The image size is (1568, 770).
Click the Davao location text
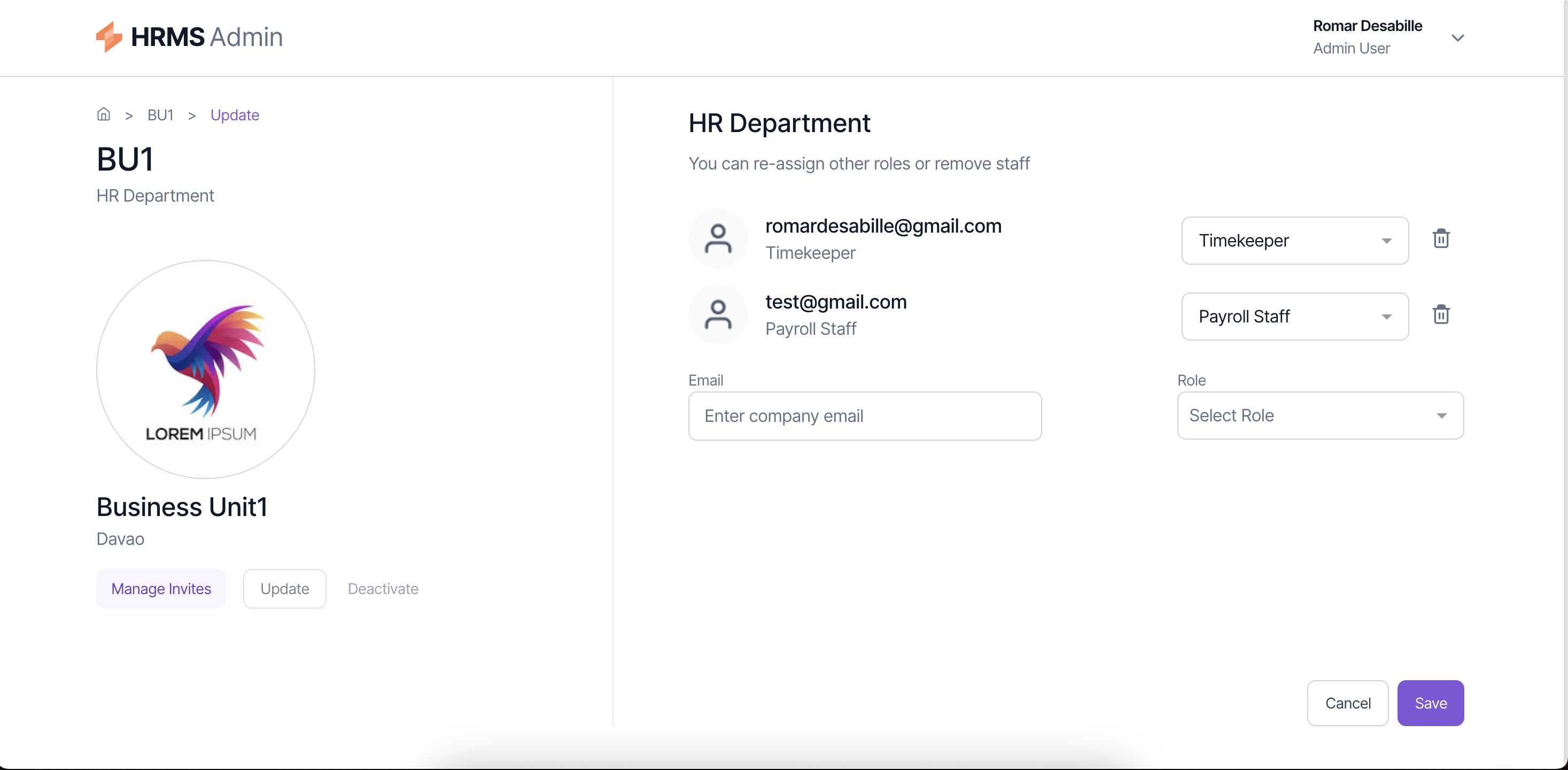click(x=120, y=539)
